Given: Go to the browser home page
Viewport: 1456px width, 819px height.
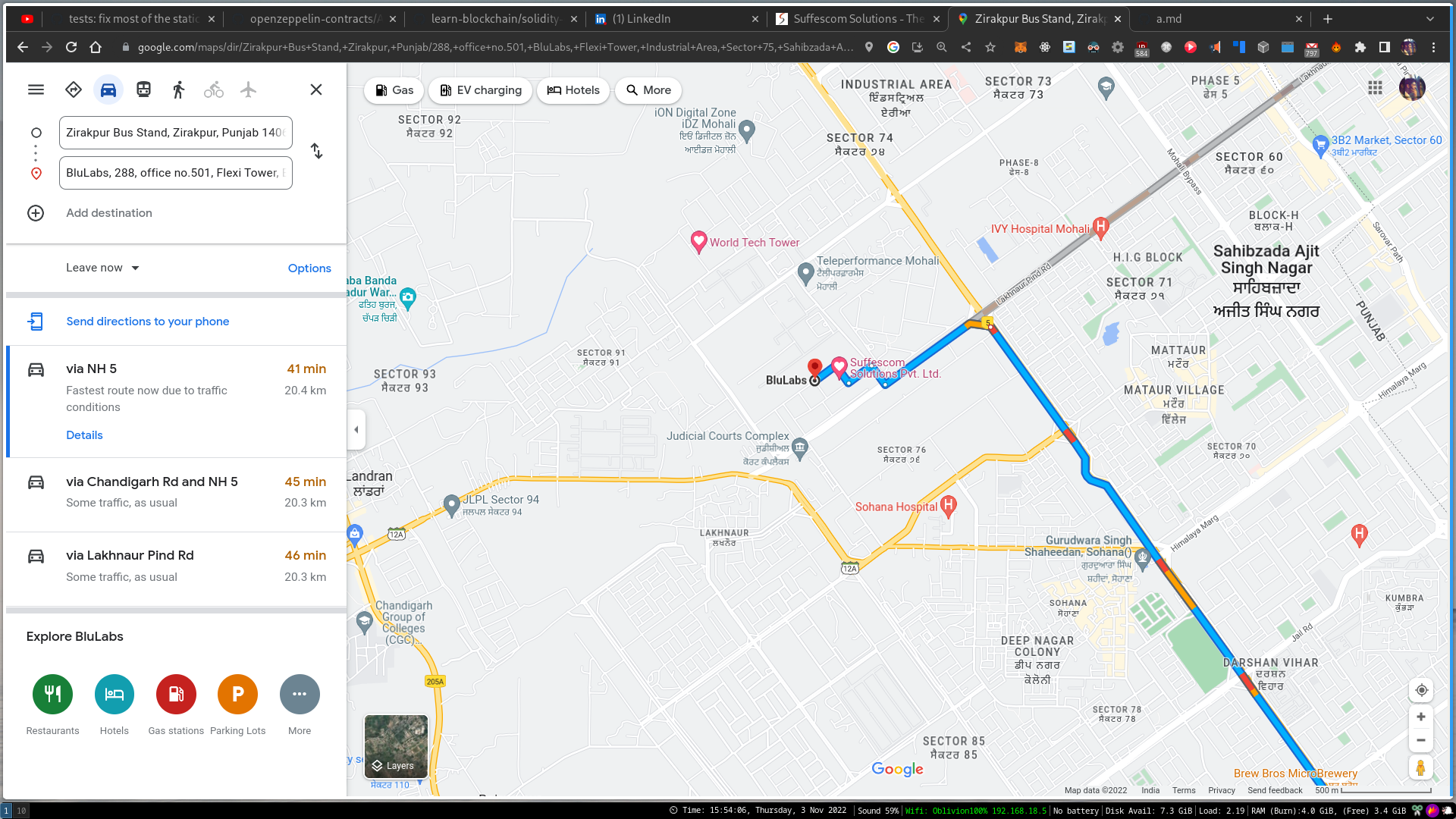Looking at the screenshot, I should 96,47.
